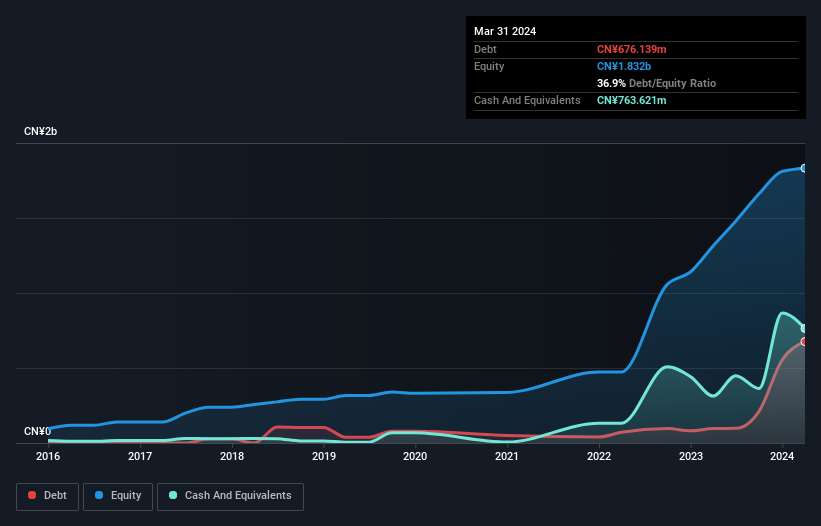Viewport: 821px width, 526px height.
Task: Select the Debt end-point marker on chart
Action: [804, 342]
